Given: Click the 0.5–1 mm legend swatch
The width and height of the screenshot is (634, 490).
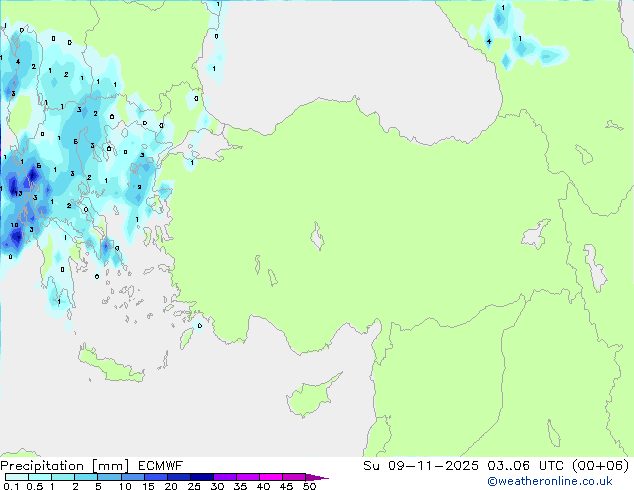Looking at the screenshot, I should (40, 477).
